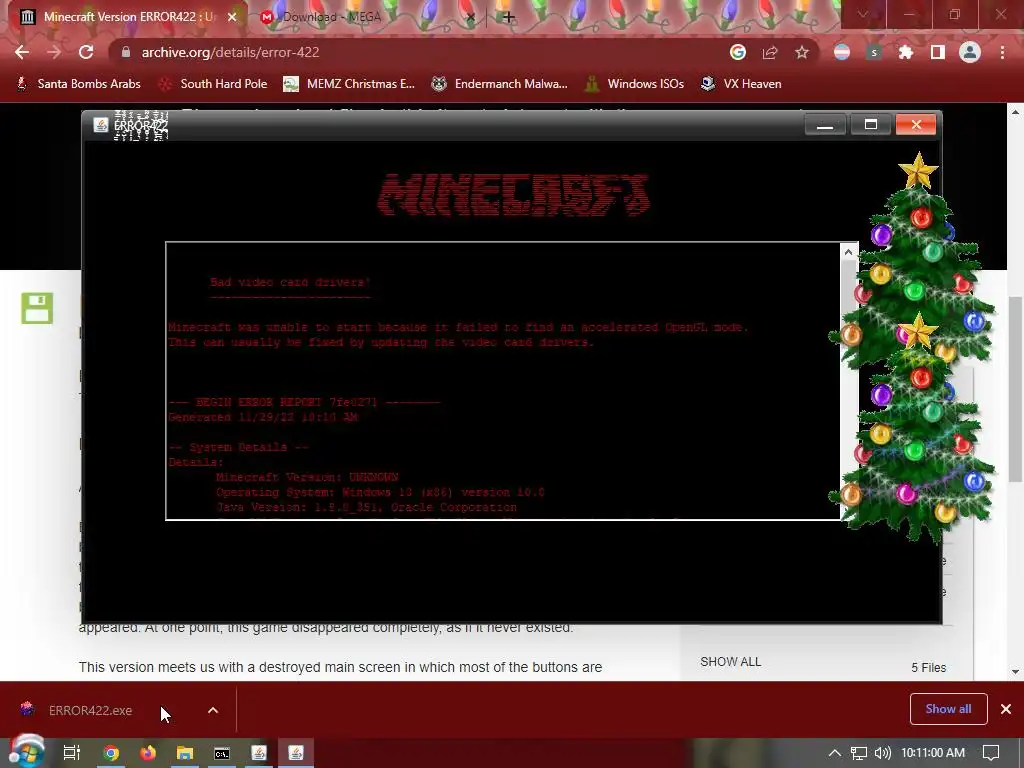1024x768 pixels.
Task: Click the first Java taskbar icon
Action: [259, 753]
